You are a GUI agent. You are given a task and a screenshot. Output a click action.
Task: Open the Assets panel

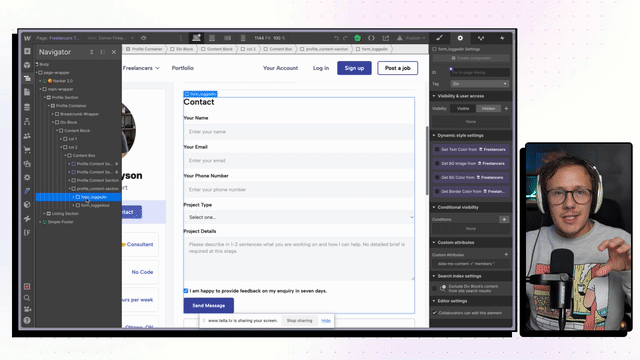coord(27,164)
